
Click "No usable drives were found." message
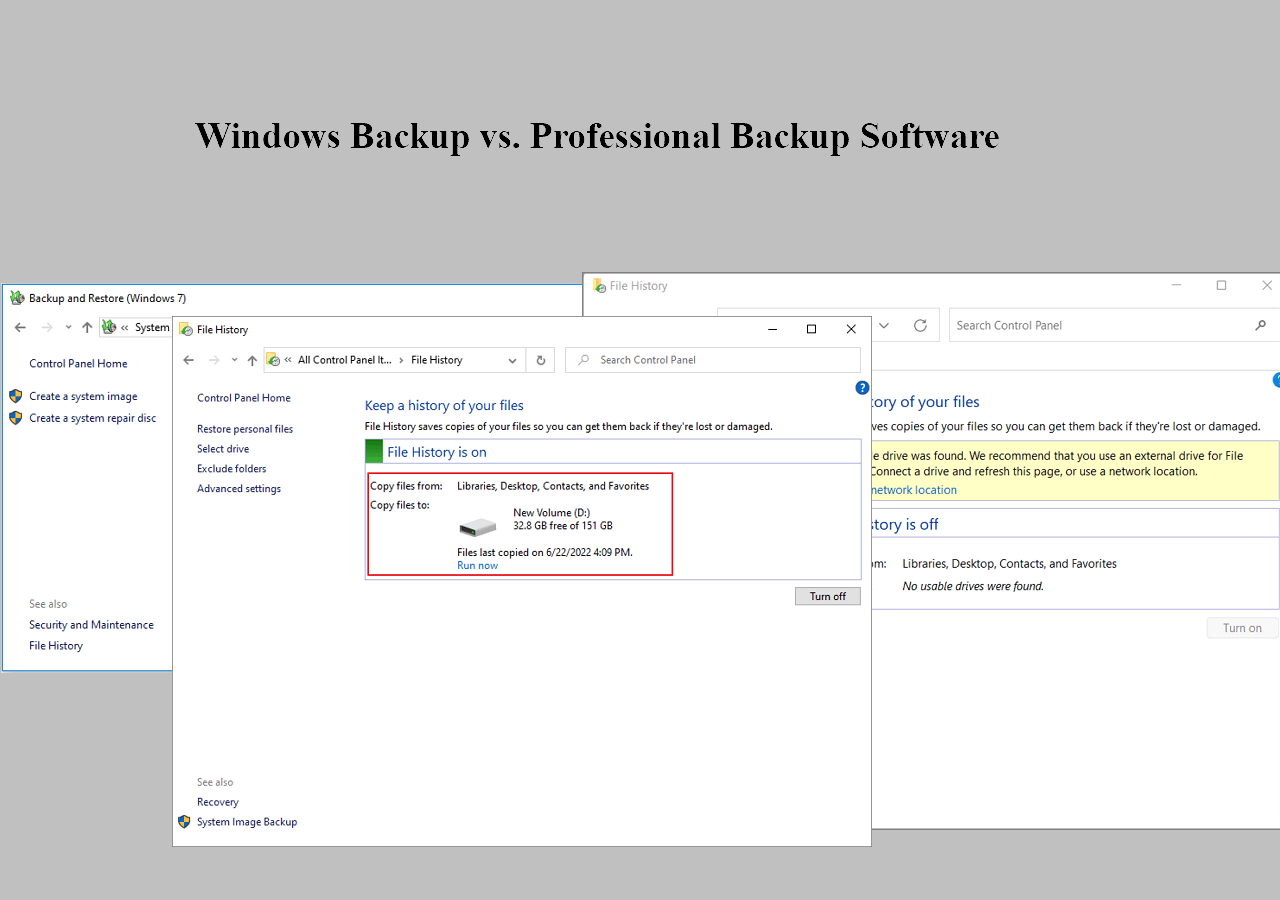coord(973,586)
